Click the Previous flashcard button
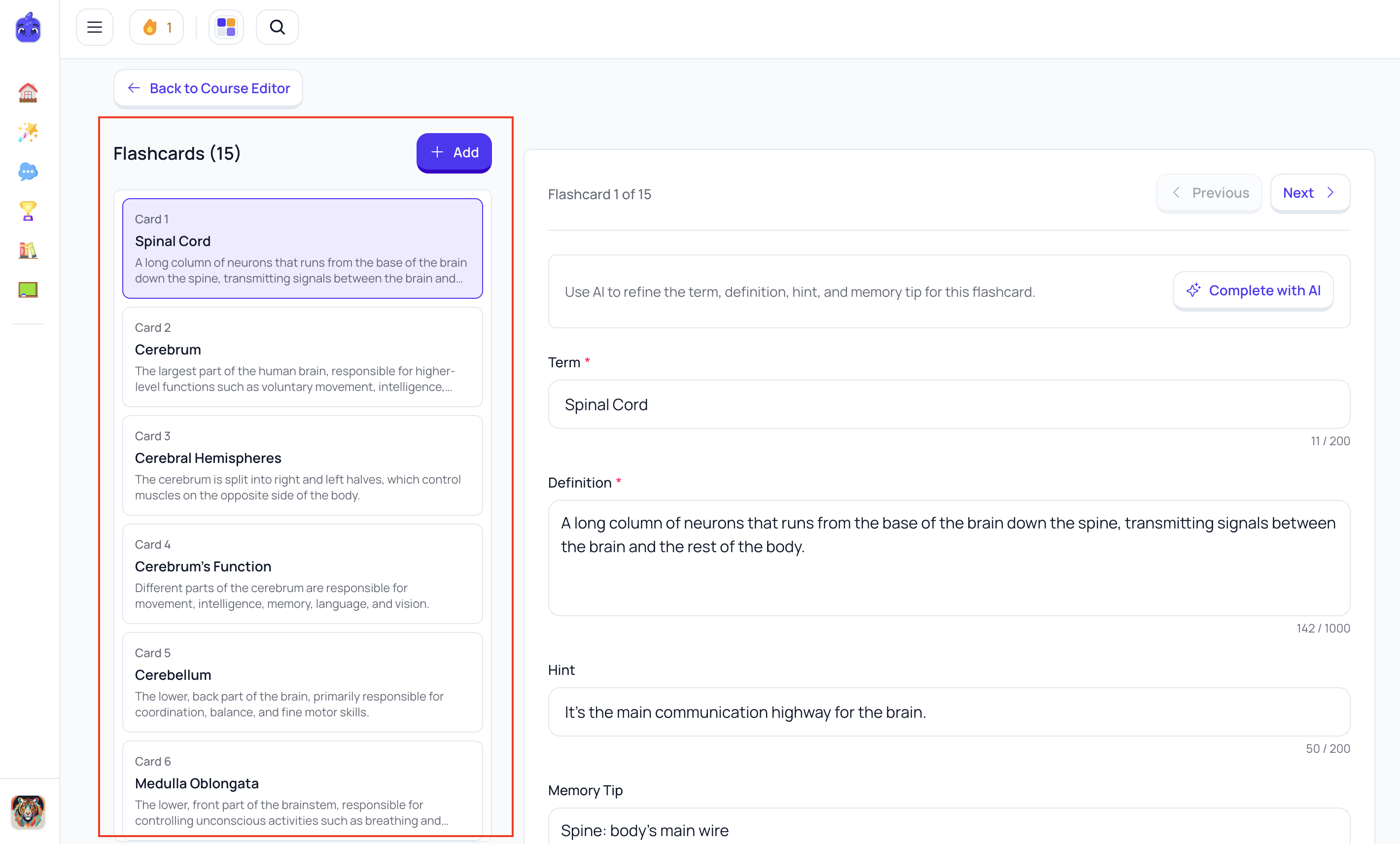This screenshot has height=844, width=1400. [1209, 193]
